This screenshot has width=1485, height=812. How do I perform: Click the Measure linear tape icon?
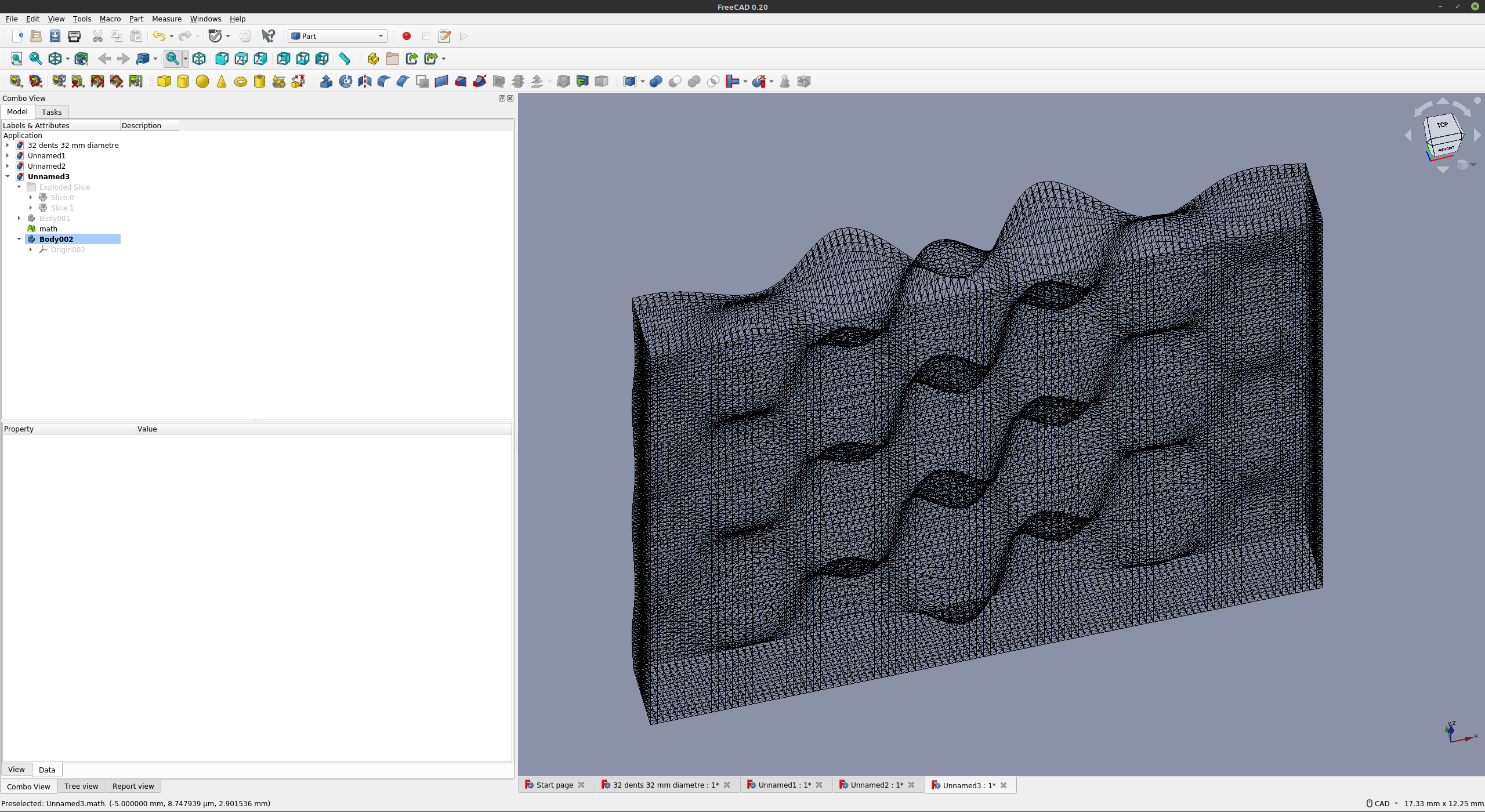coord(16,81)
